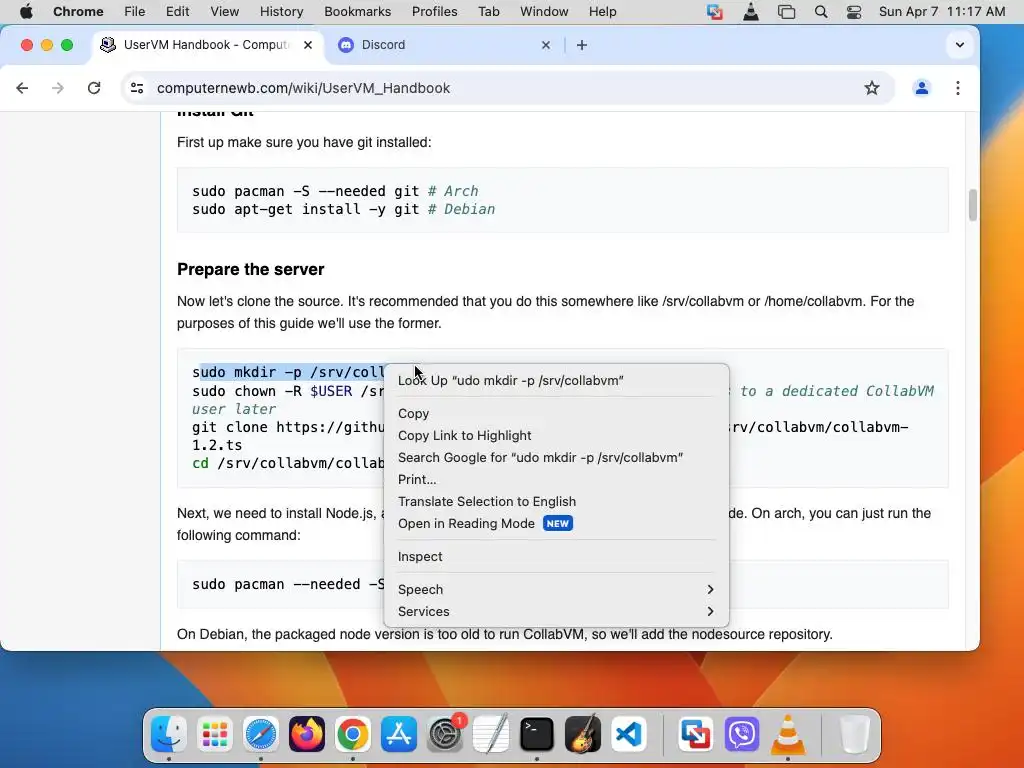Open Visual Studio Code from the Dock
The width and height of the screenshot is (1024, 768).
click(629, 734)
